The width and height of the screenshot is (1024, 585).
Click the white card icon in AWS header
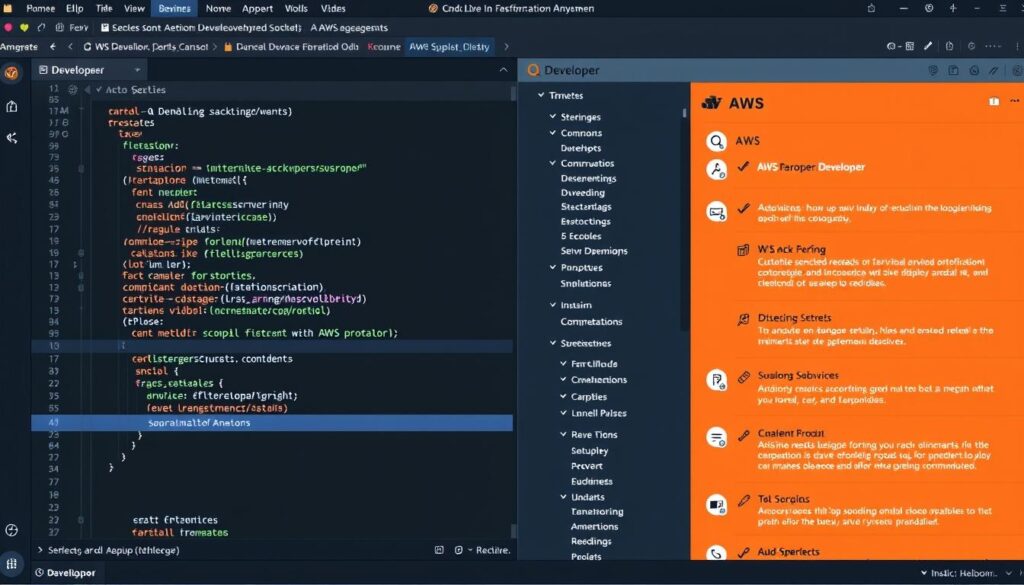[994, 101]
